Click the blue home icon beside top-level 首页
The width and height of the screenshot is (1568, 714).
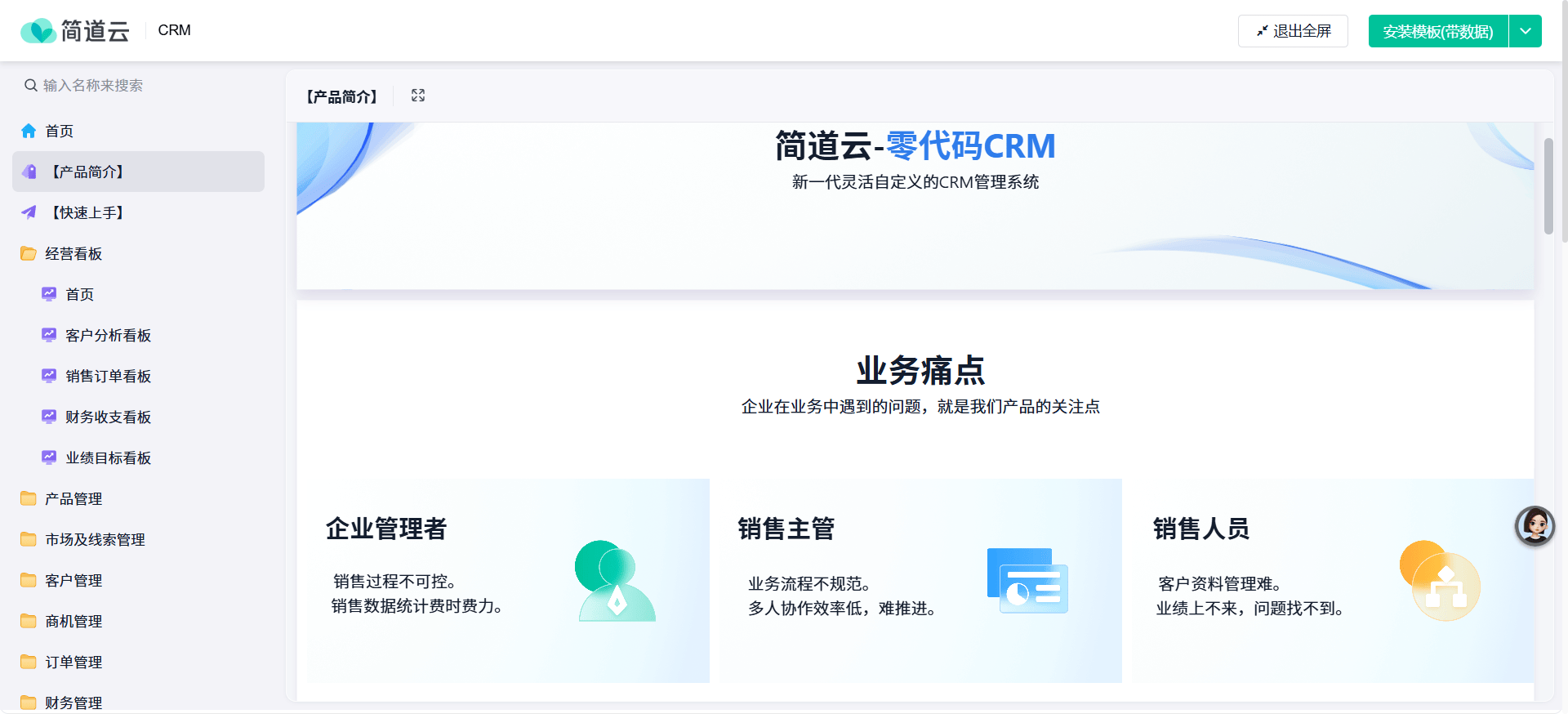[29, 131]
